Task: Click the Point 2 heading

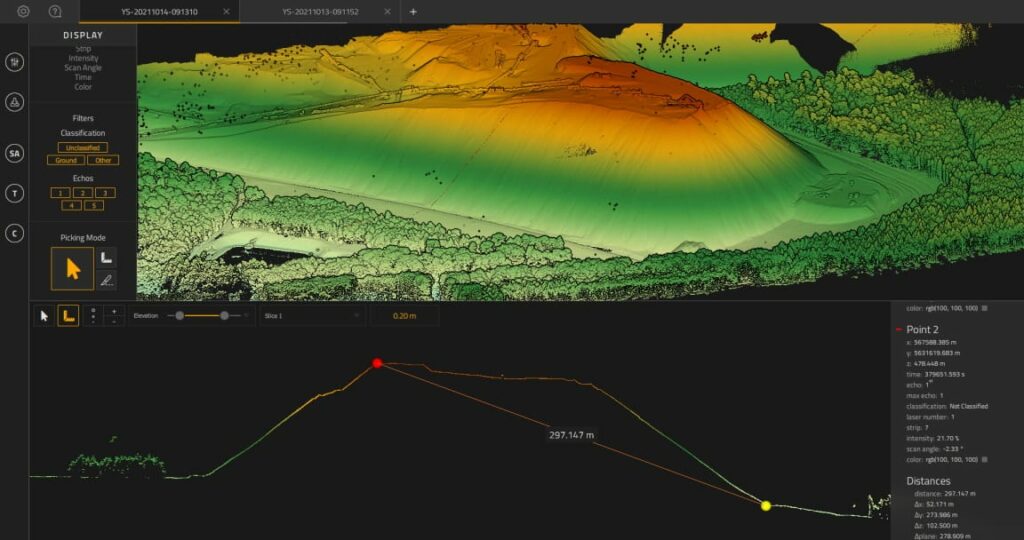Action: point(923,330)
